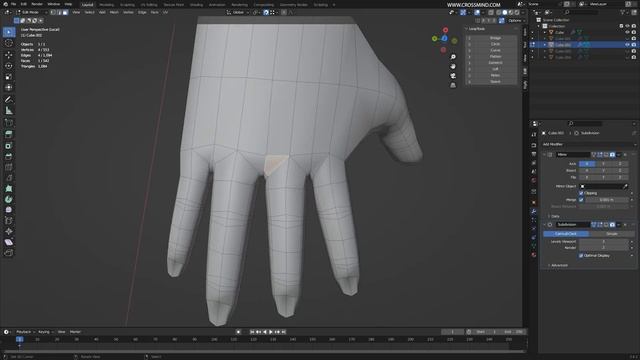The image size is (640, 360).
Task: Open the viewport Options dropdown
Action: tap(516, 20)
